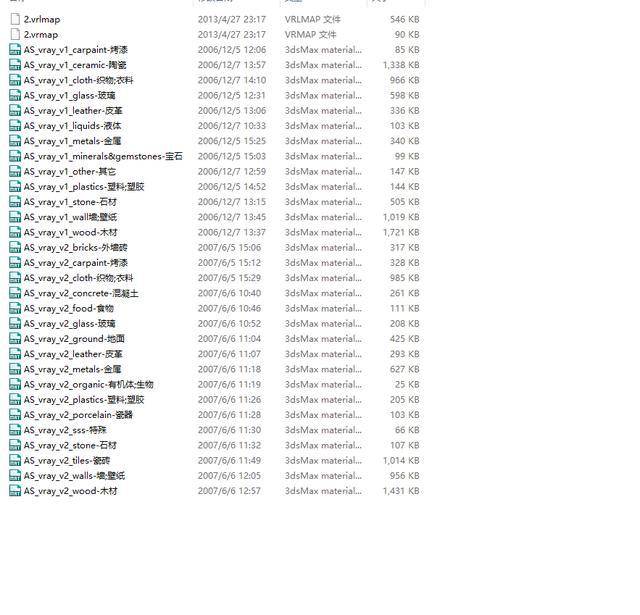Select file AS_vray_v2_organic name
Viewport: 640px width, 615px height.
[x=89, y=384]
